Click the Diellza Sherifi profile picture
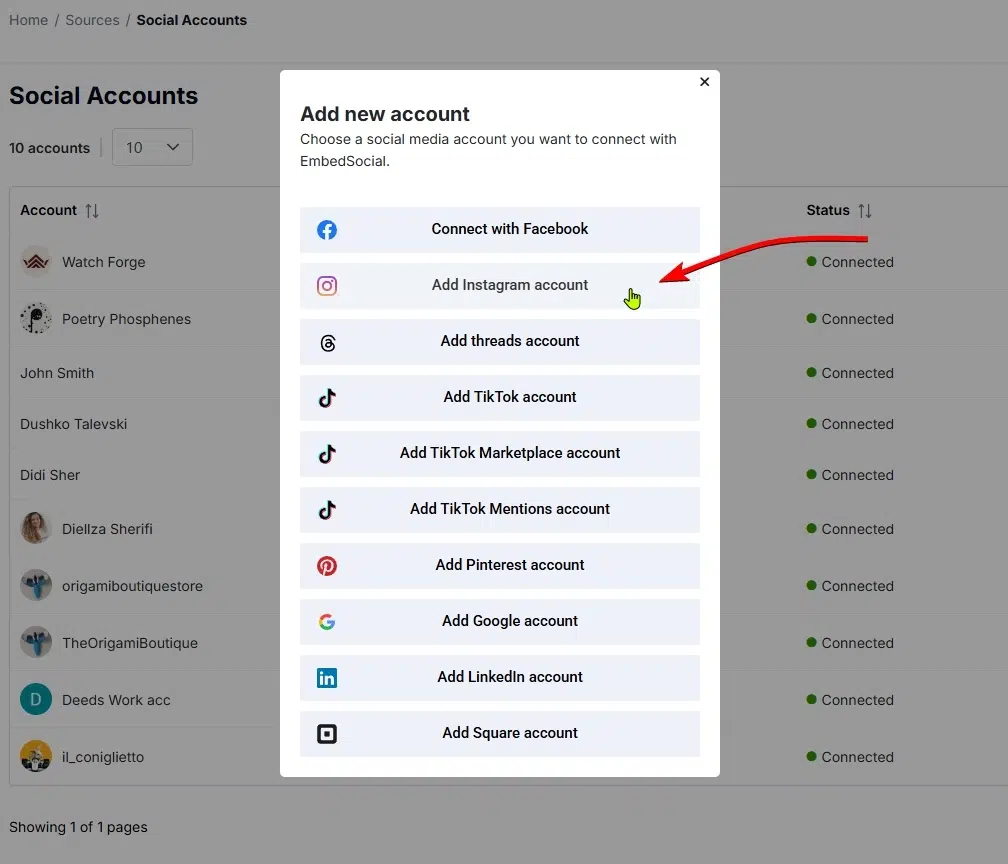1008x864 pixels. (x=36, y=528)
